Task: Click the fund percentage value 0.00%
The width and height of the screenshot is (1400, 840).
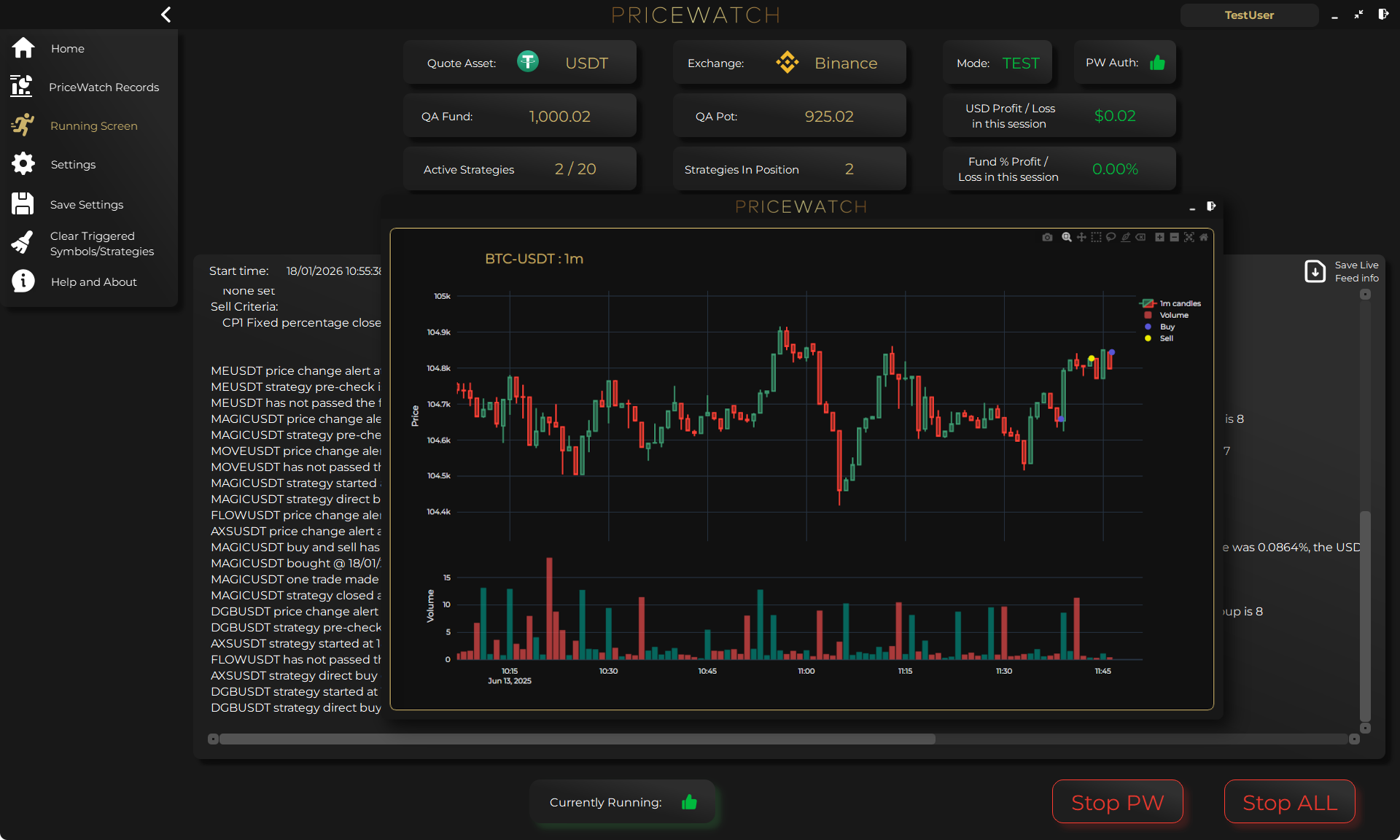Action: pos(1115,169)
